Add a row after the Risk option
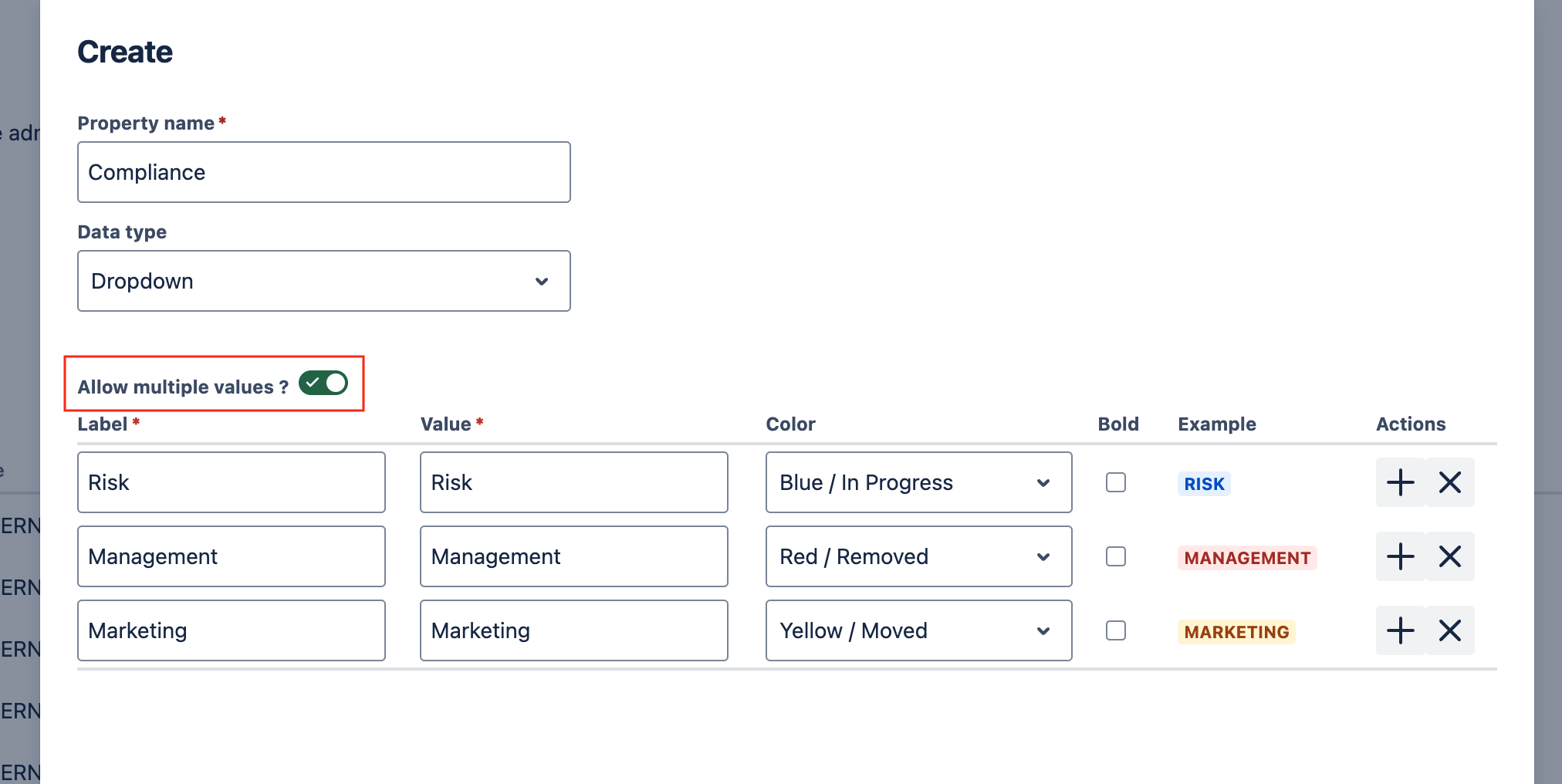This screenshot has height=784, width=1562. click(x=1400, y=482)
